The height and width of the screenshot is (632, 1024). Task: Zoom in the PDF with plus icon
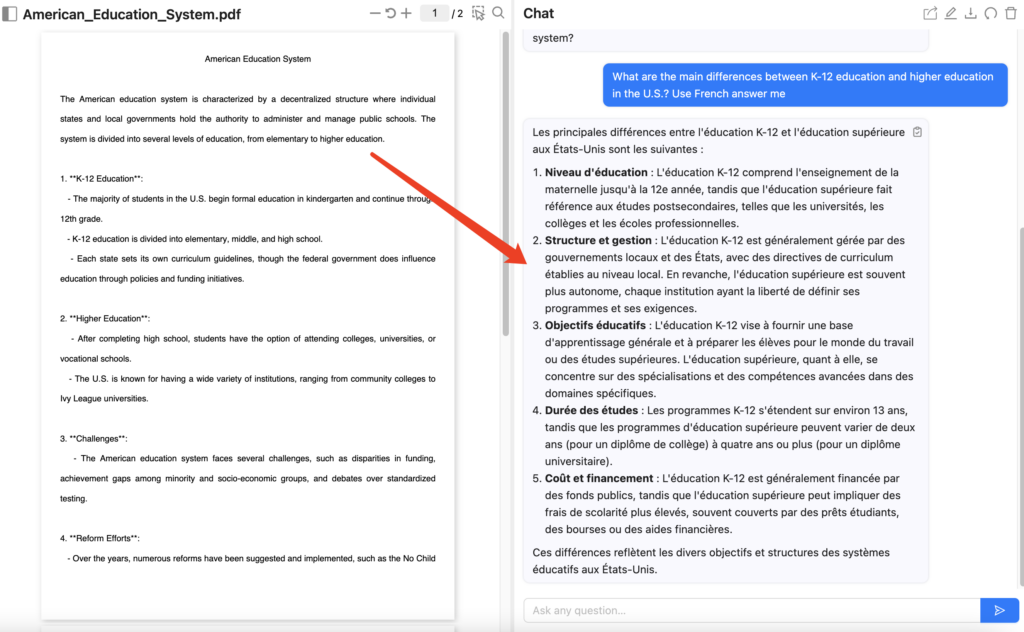(406, 13)
